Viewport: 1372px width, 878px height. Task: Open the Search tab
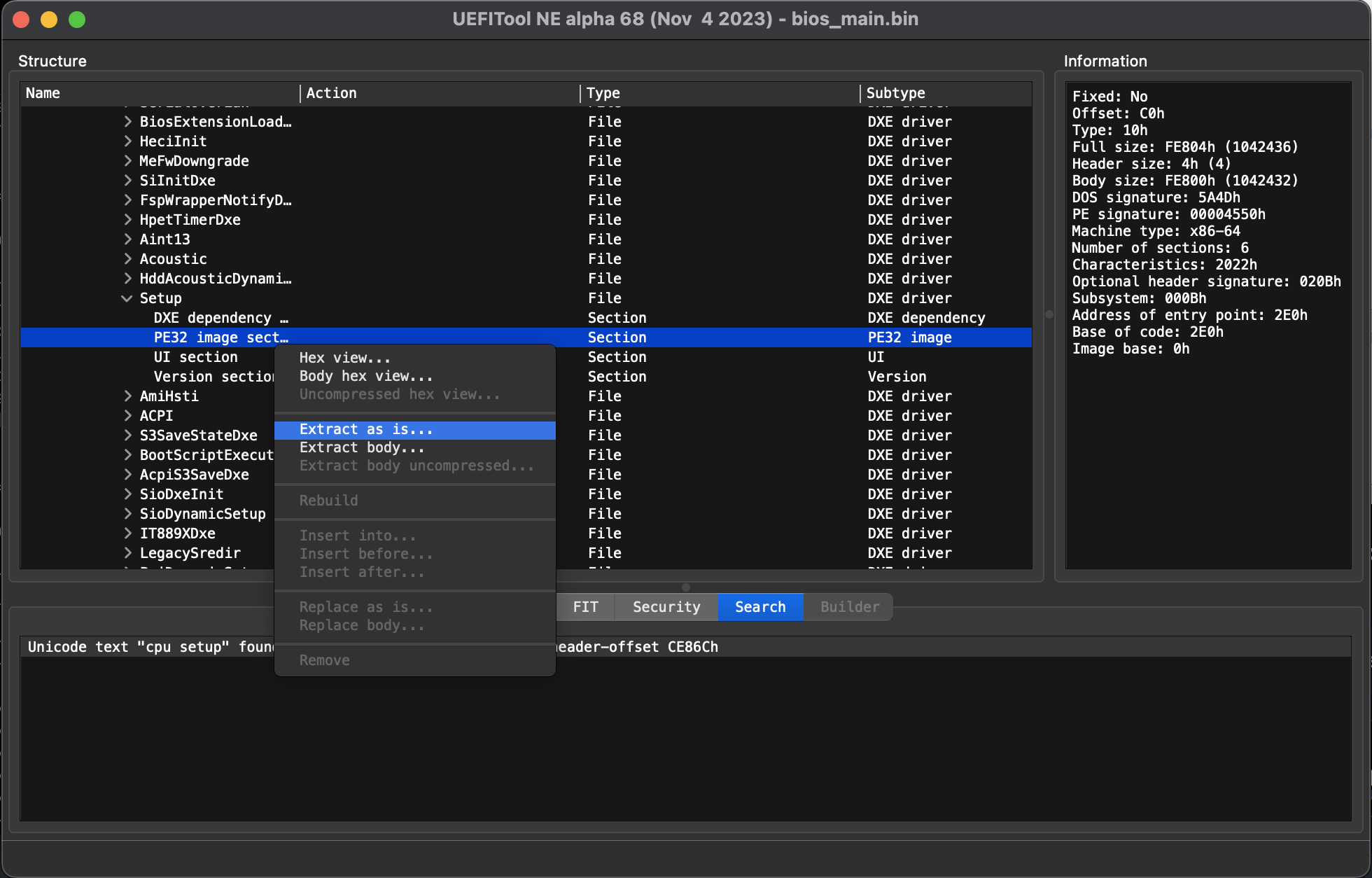tap(760, 607)
